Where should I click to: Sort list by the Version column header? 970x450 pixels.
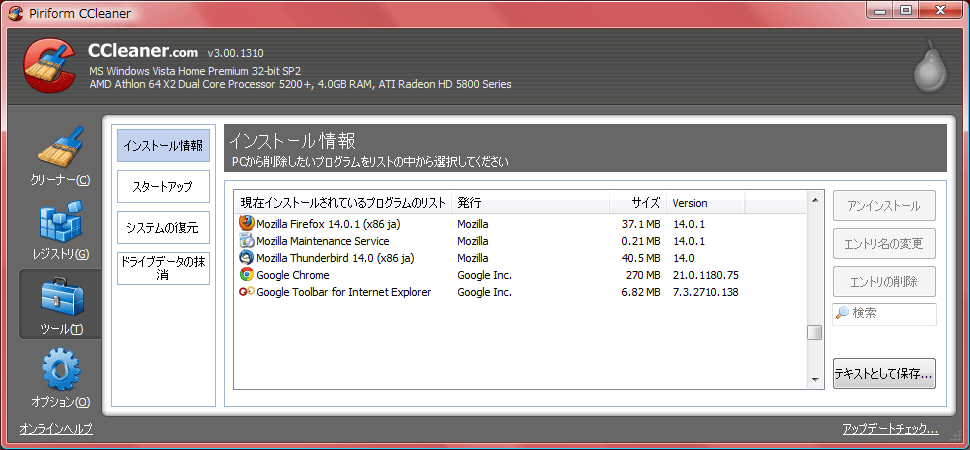706,203
